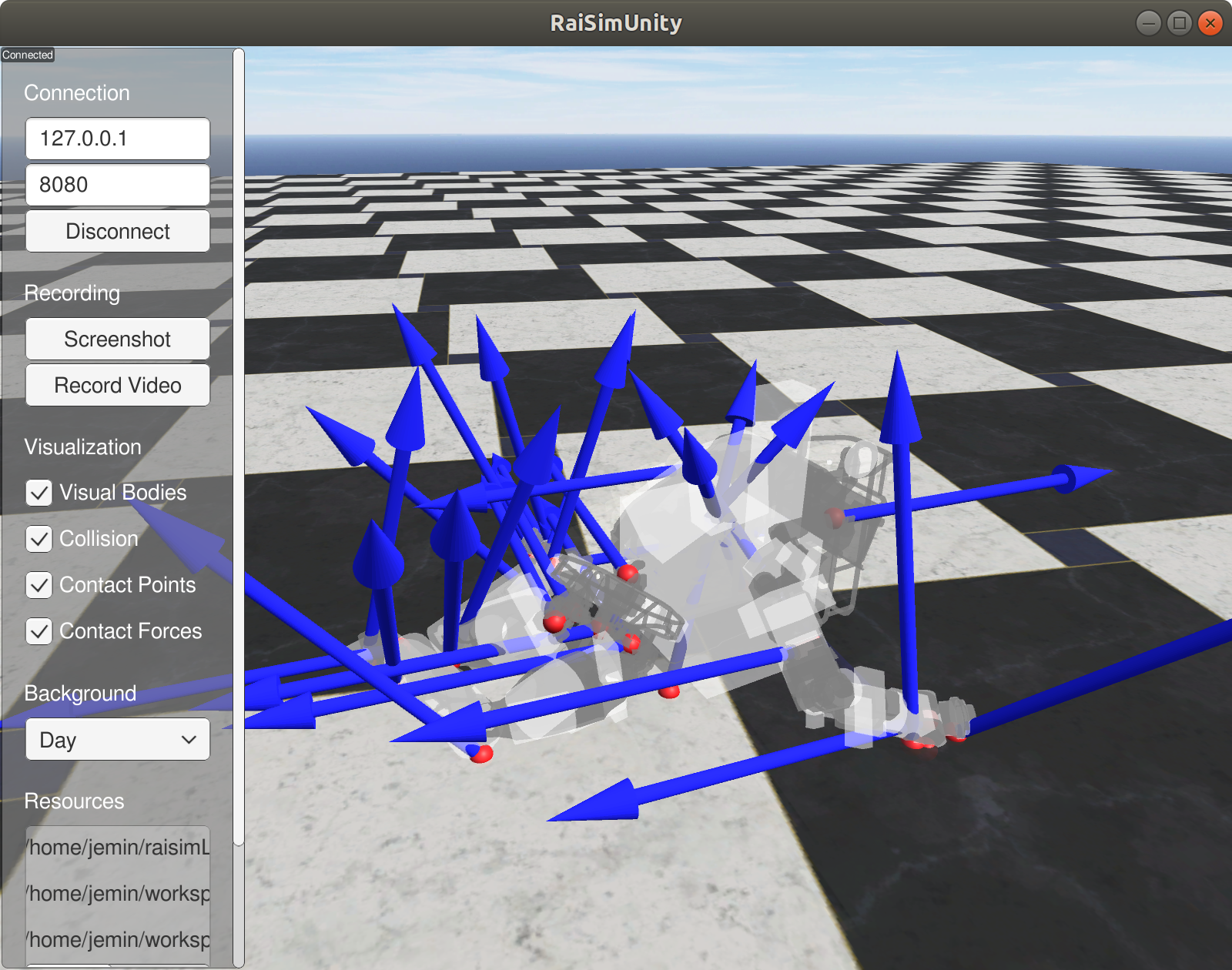Select the /home/jemin/raisimL resource path
The height and width of the screenshot is (970, 1232).
click(117, 847)
